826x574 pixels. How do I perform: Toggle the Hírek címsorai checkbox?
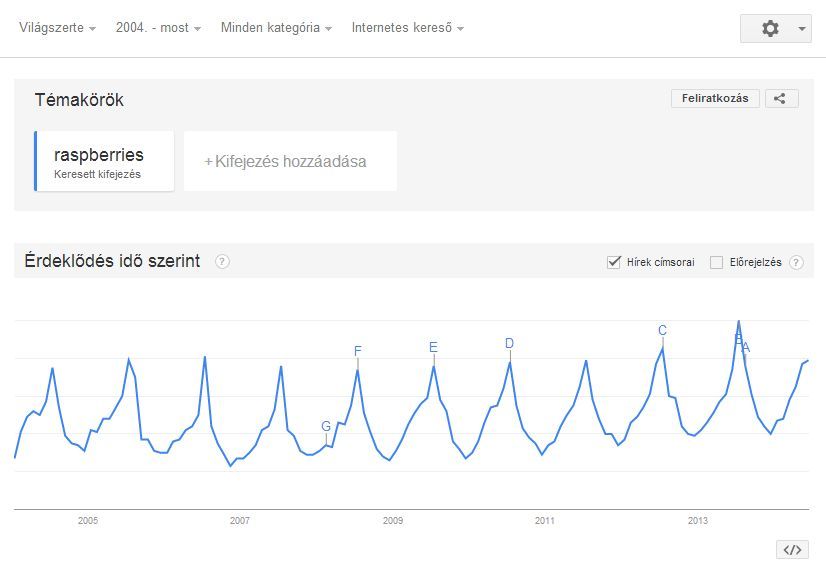point(615,262)
